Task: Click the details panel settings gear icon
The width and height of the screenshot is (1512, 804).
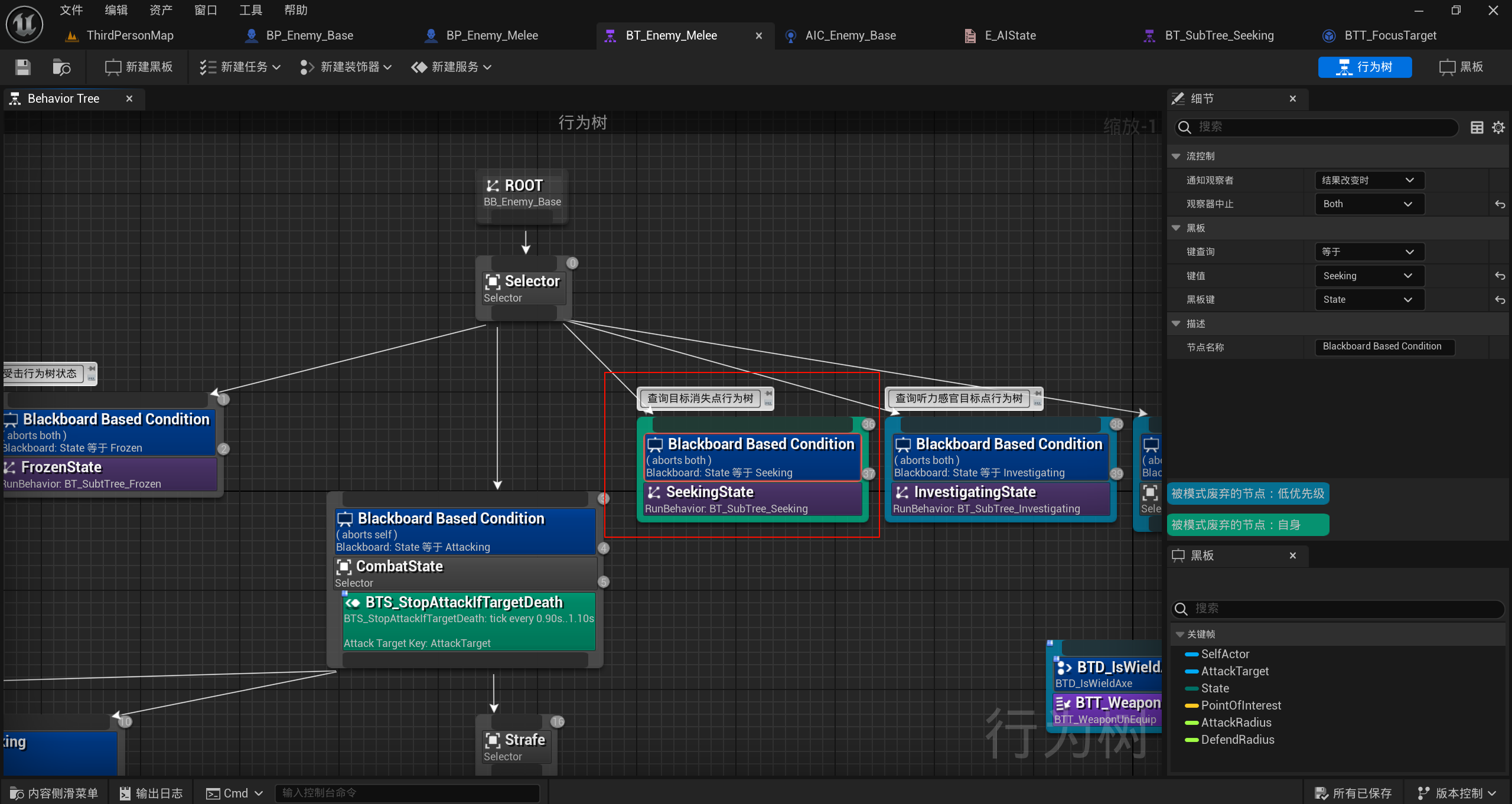Action: tap(1498, 127)
